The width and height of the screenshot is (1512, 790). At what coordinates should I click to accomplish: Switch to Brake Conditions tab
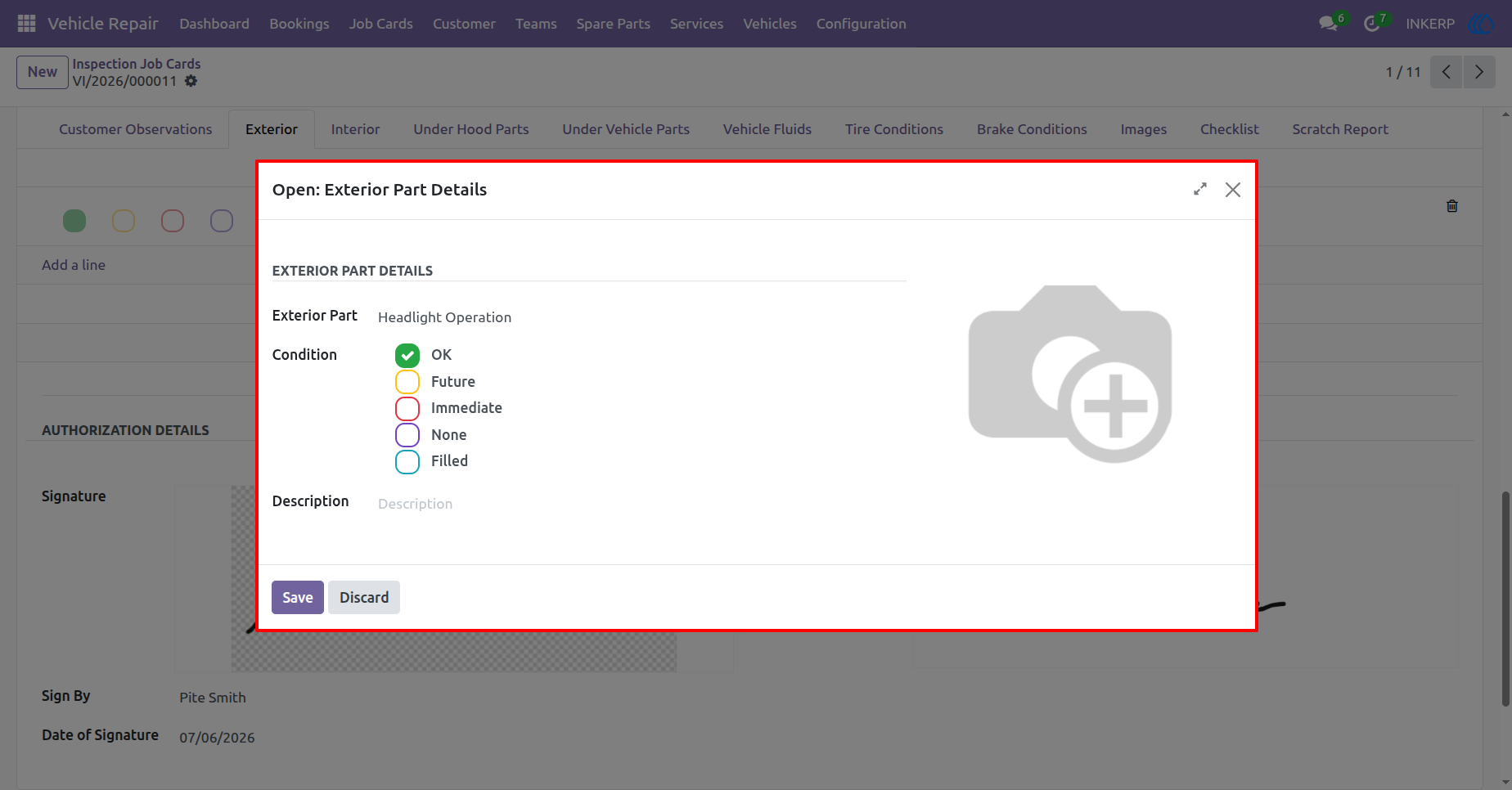pyautogui.click(x=1032, y=129)
